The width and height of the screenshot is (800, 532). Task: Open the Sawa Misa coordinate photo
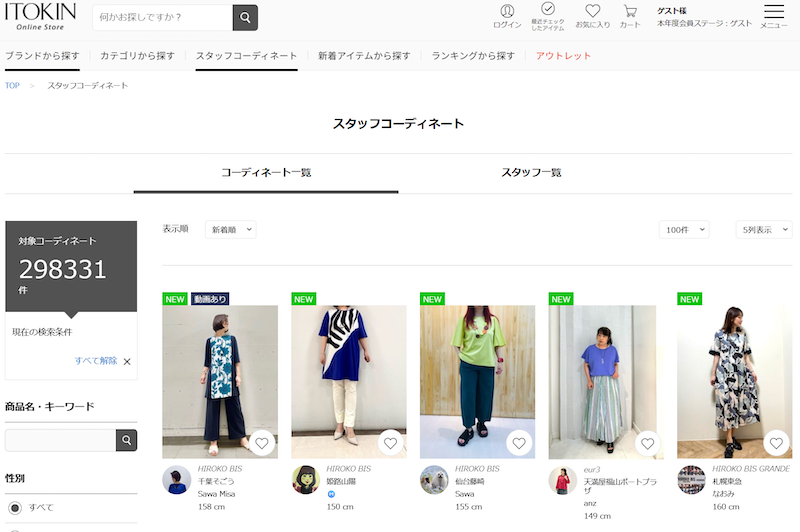click(x=220, y=382)
